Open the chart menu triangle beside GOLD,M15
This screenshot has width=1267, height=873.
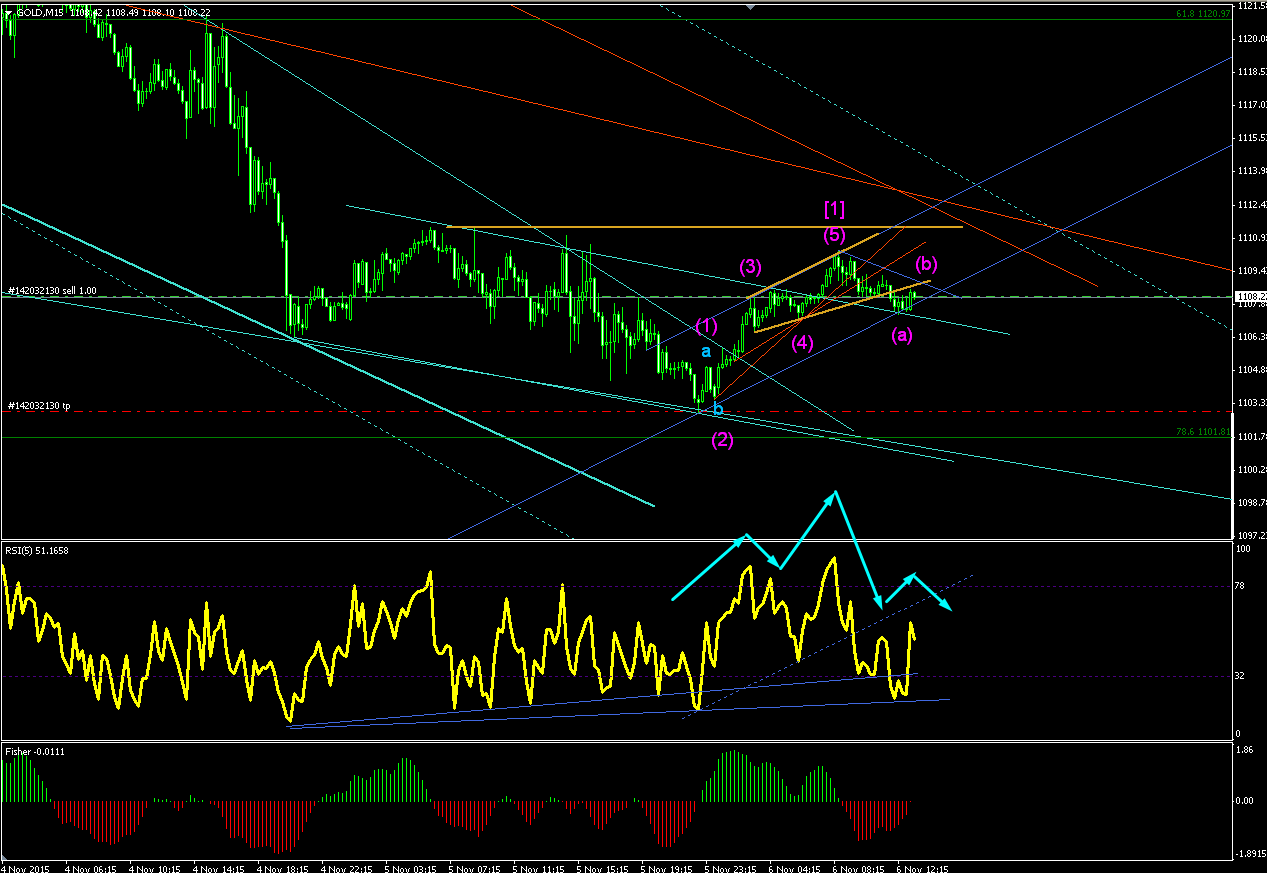pos(8,12)
